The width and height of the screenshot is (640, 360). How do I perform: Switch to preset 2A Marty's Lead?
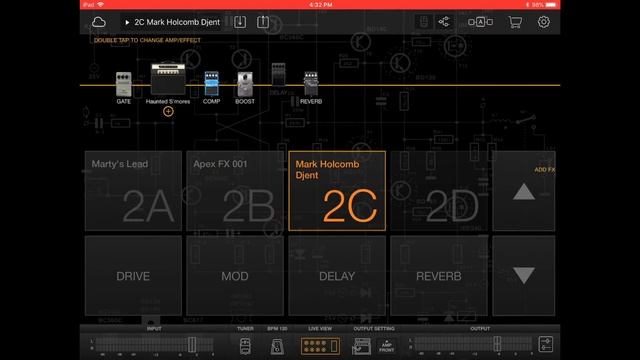pos(133,191)
